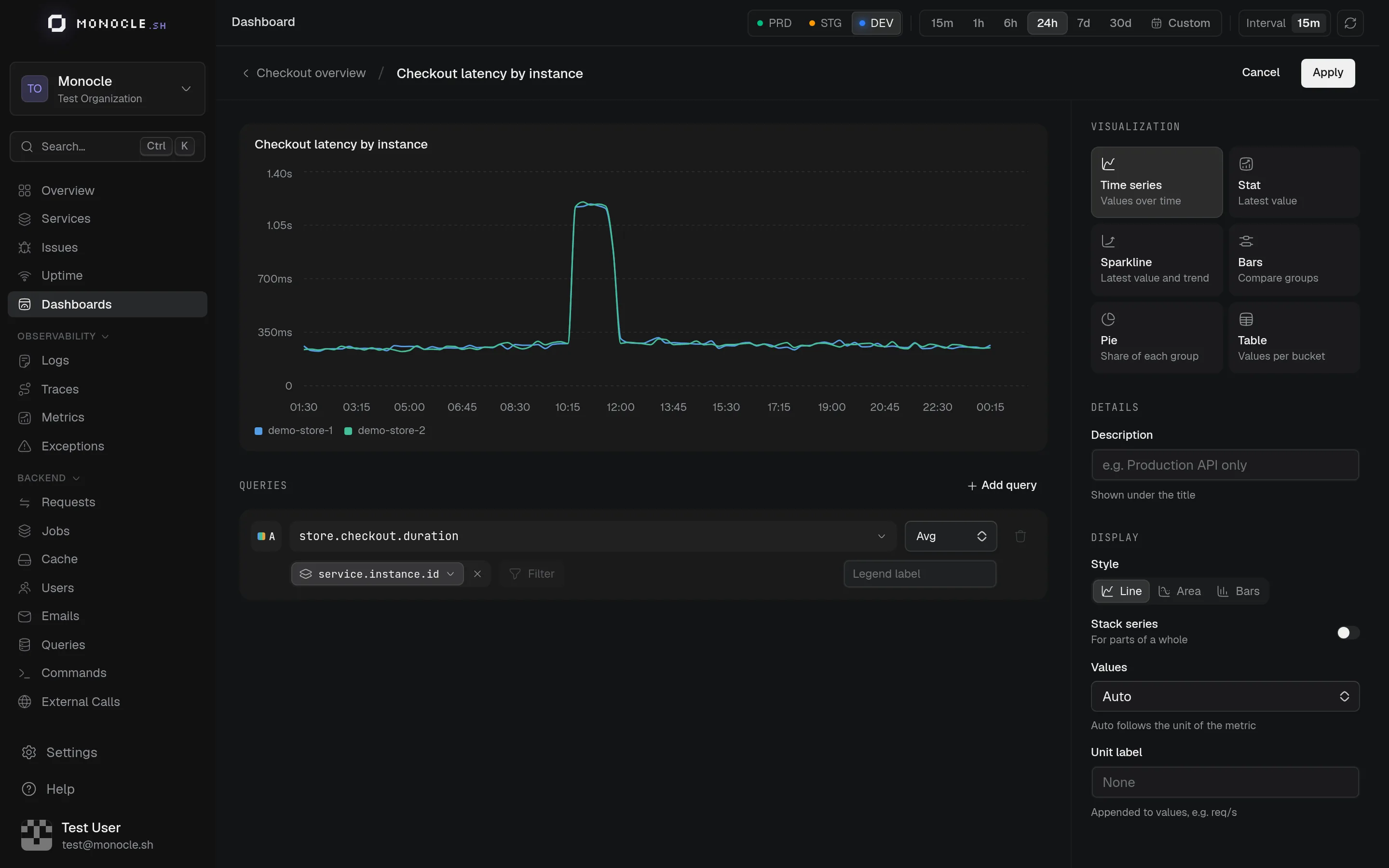Image resolution: width=1389 pixels, height=868 pixels.
Task: Remove the service.instance.id grouping with X
Action: (x=477, y=574)
